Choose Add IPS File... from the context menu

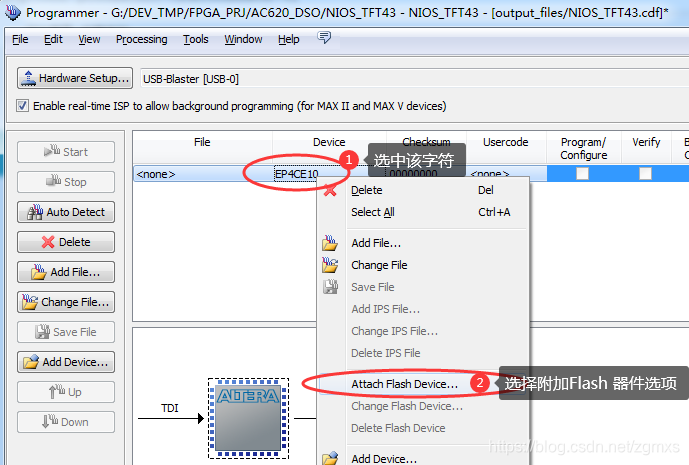(423, 309)
